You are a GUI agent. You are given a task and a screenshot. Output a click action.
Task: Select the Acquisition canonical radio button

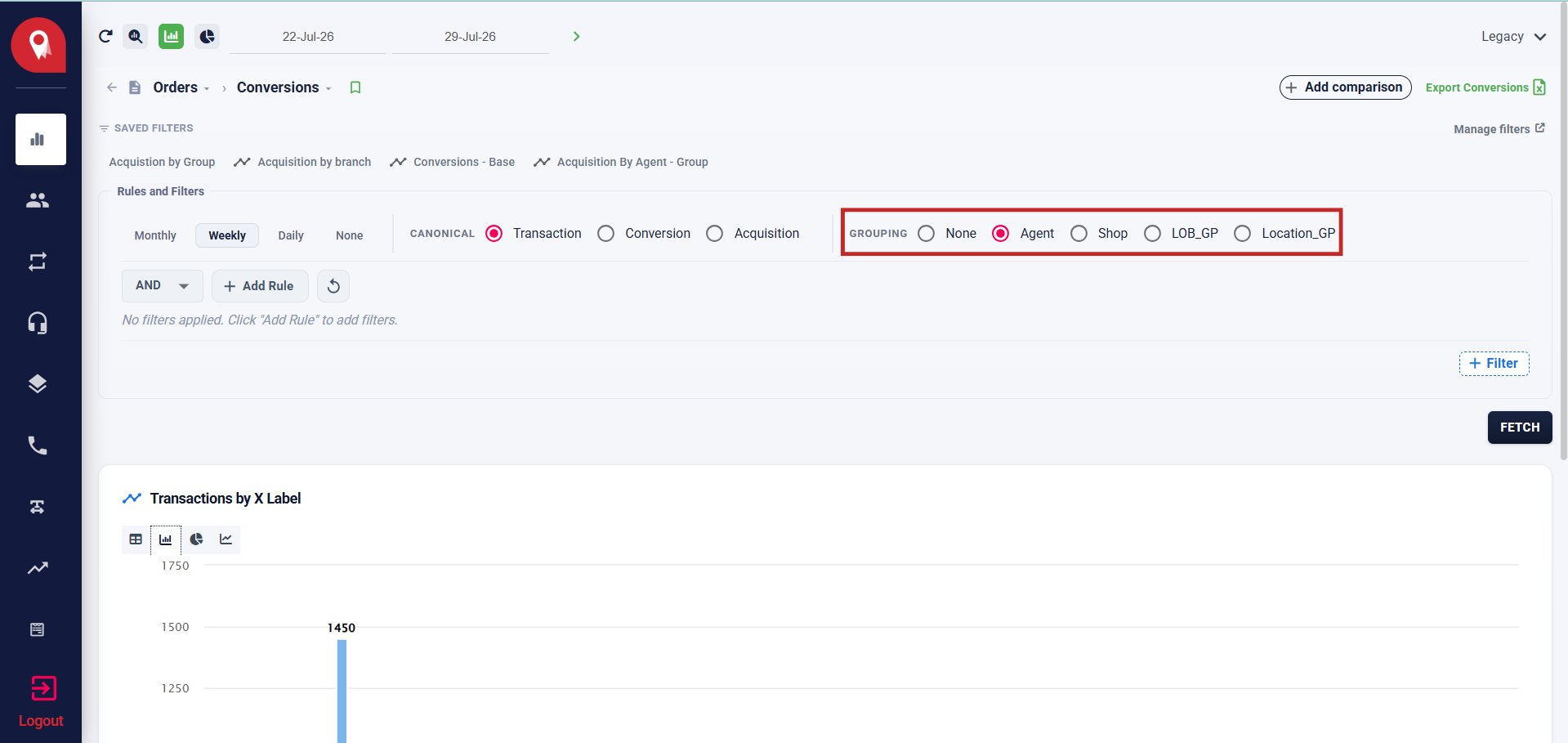coord(714,234)
